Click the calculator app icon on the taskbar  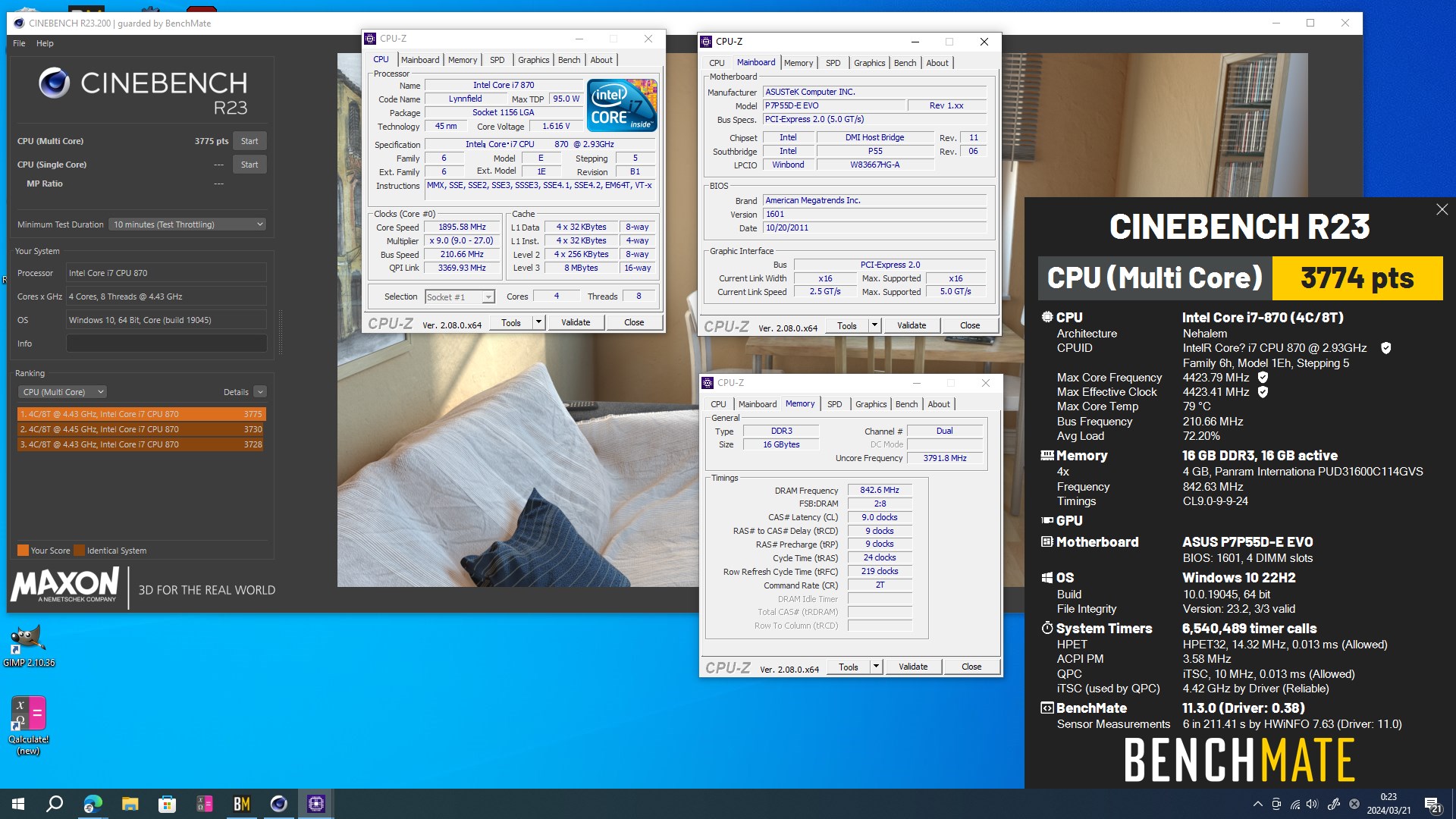204,804
